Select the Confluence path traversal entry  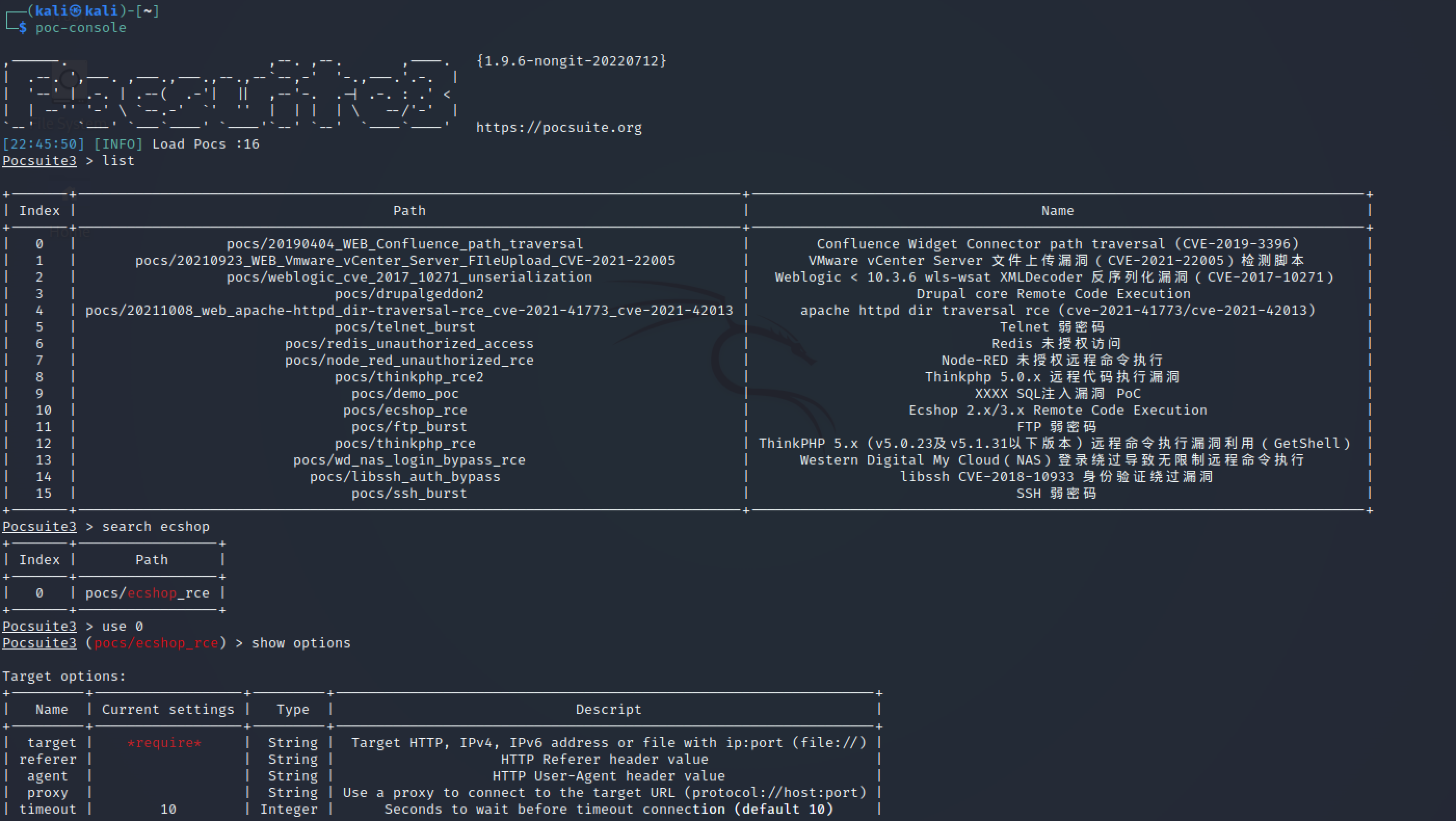[1057, 244]
